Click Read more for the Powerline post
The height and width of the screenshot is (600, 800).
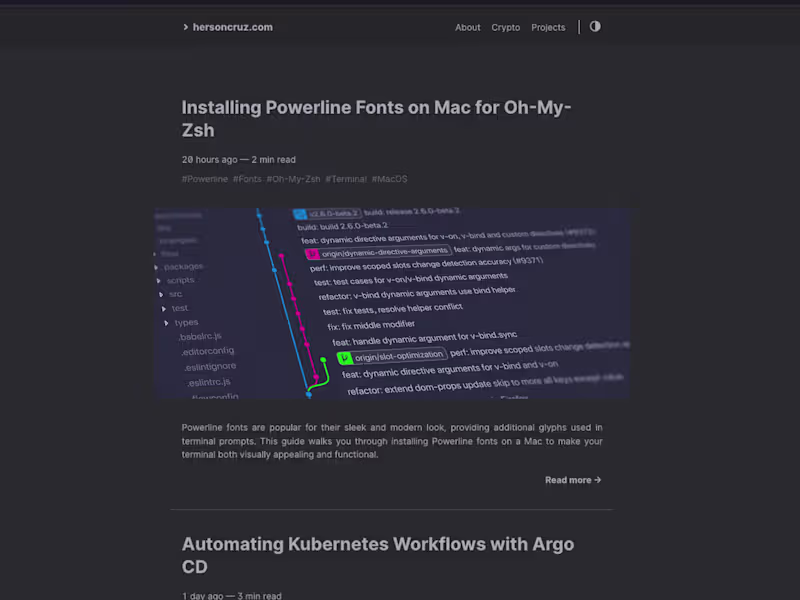point(568,480)
